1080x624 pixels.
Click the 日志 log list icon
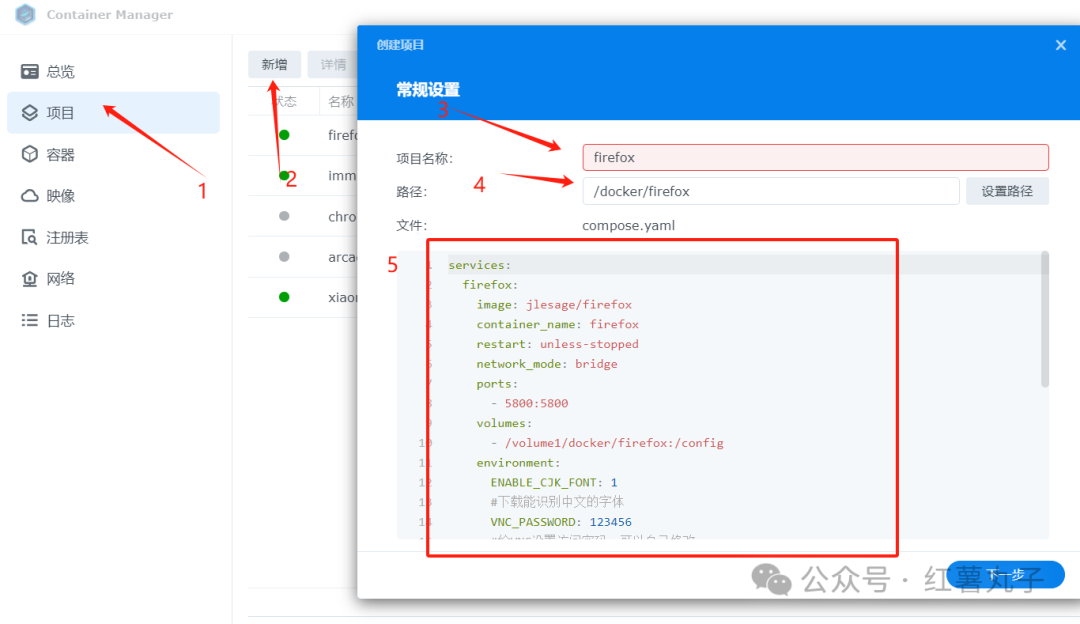point(30,320)
